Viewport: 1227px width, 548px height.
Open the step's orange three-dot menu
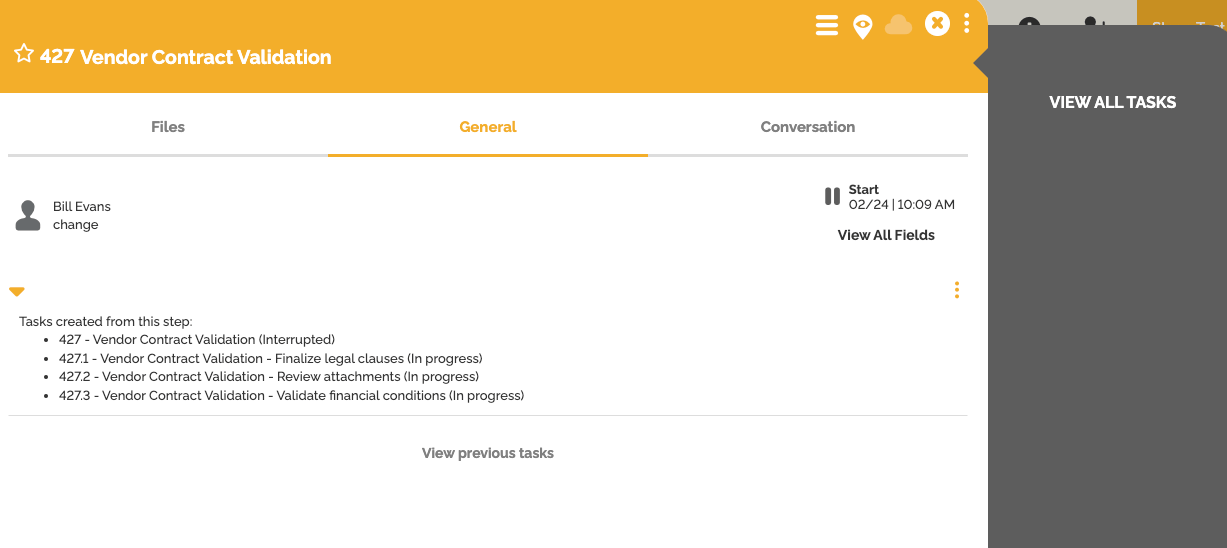point(957,290)
